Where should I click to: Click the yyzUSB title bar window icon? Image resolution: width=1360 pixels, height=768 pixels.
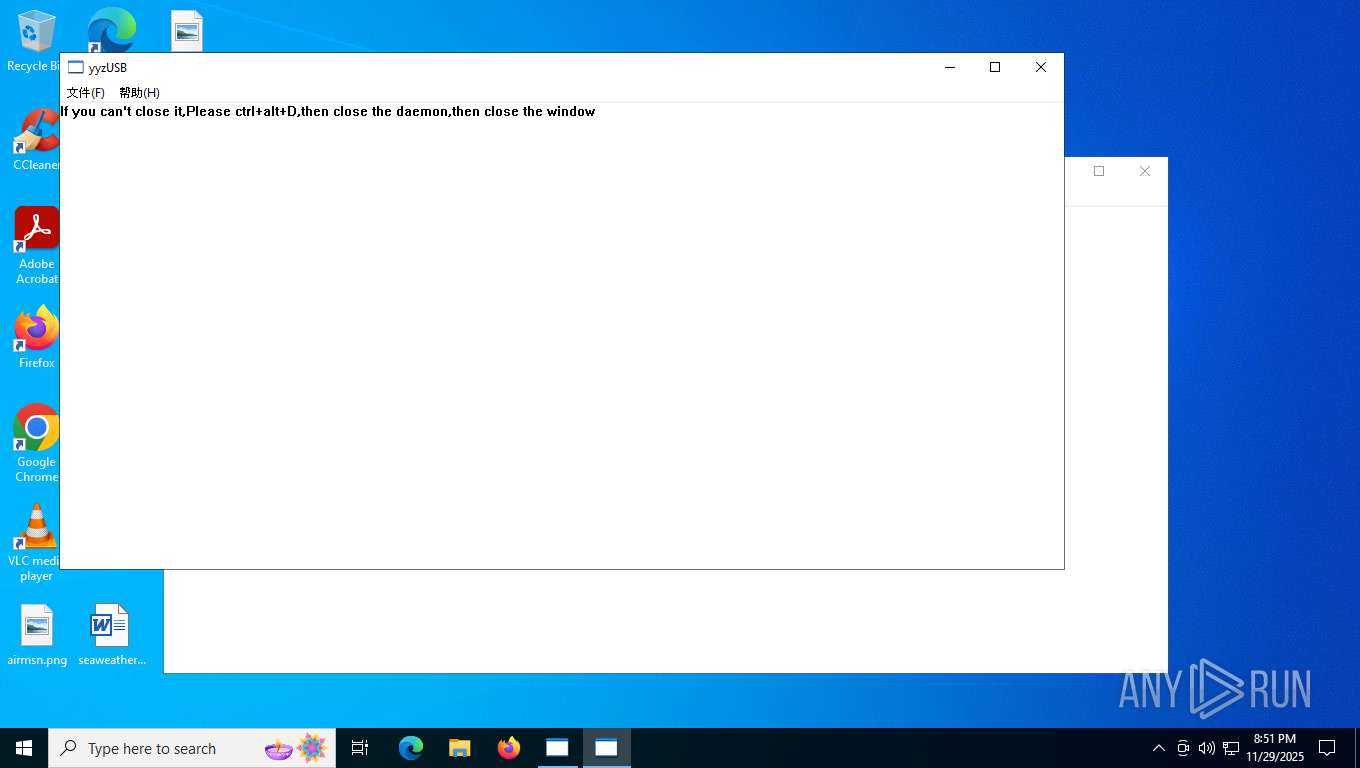coord(76,68)
